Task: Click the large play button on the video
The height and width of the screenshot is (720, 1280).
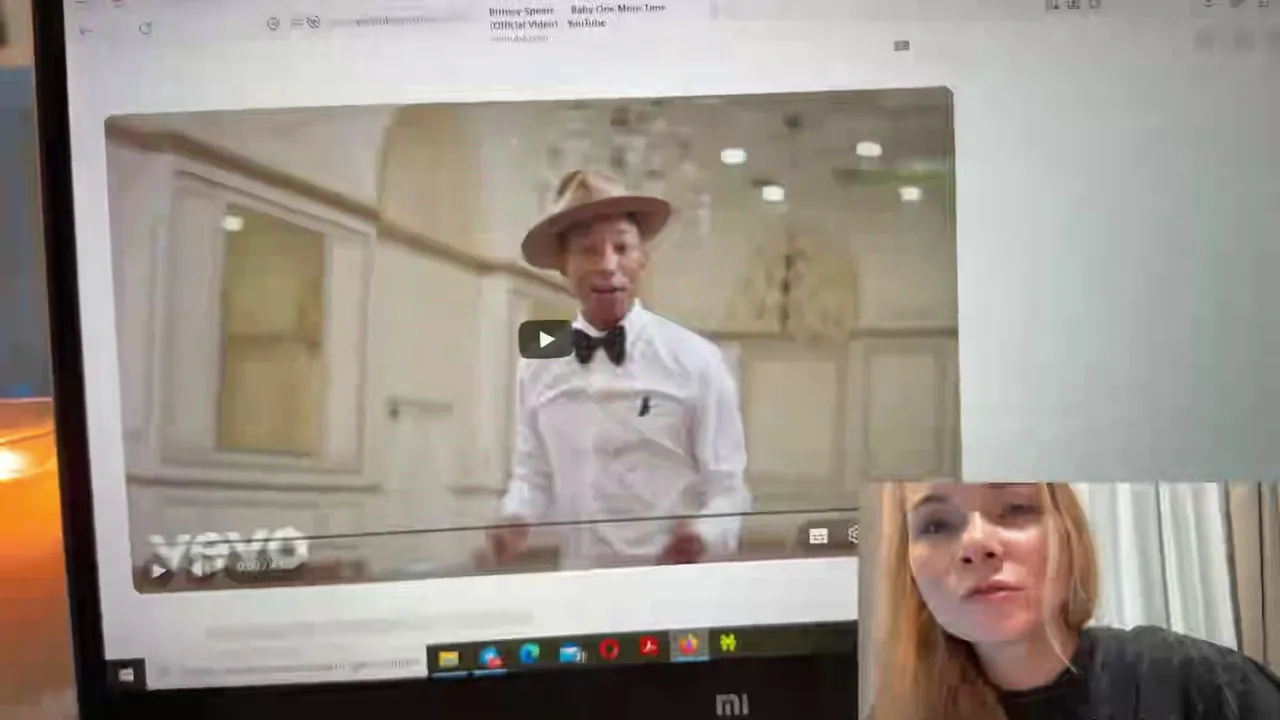Action: point(546,340)
